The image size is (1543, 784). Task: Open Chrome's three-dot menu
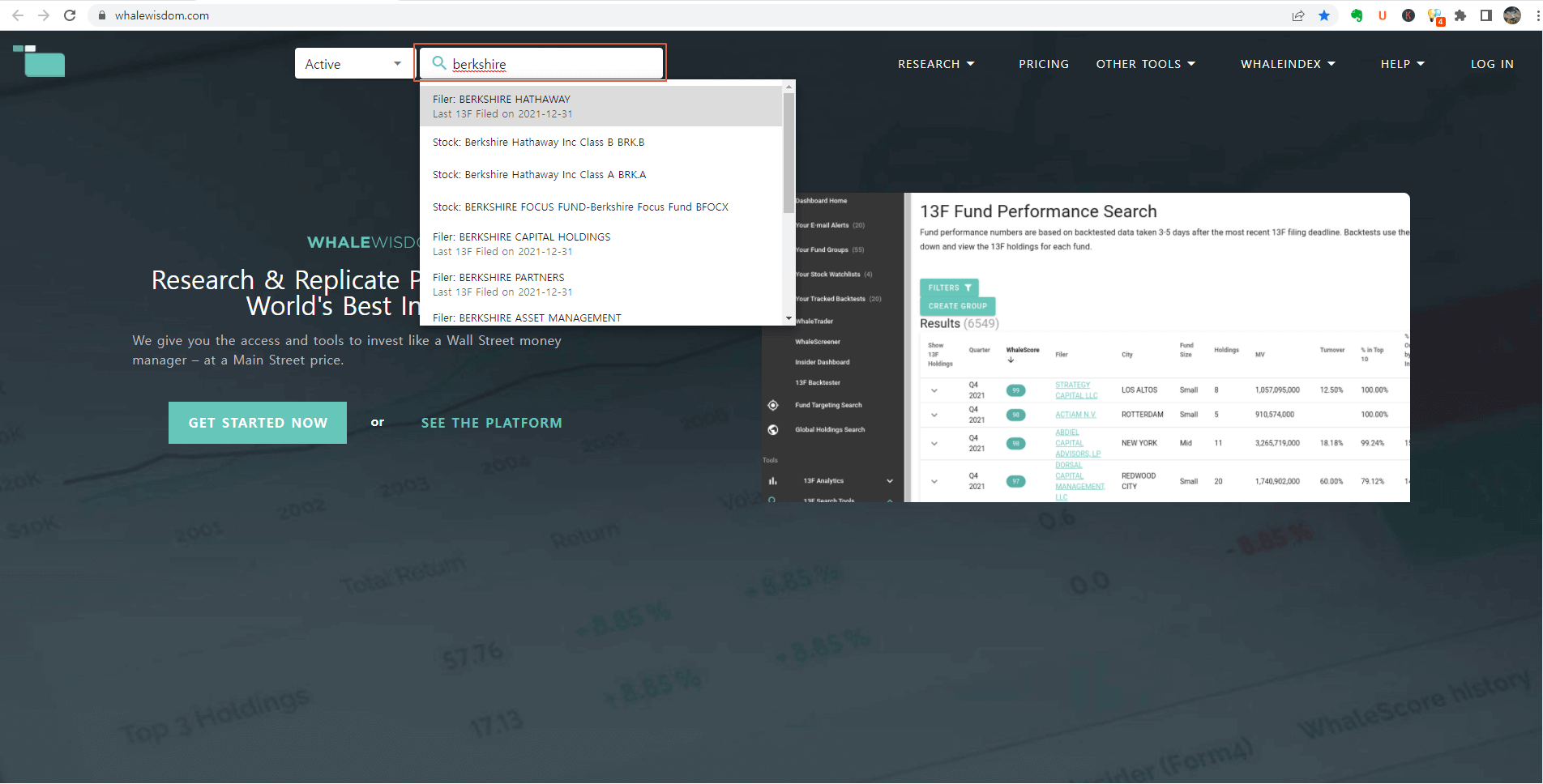(1537, 15)
